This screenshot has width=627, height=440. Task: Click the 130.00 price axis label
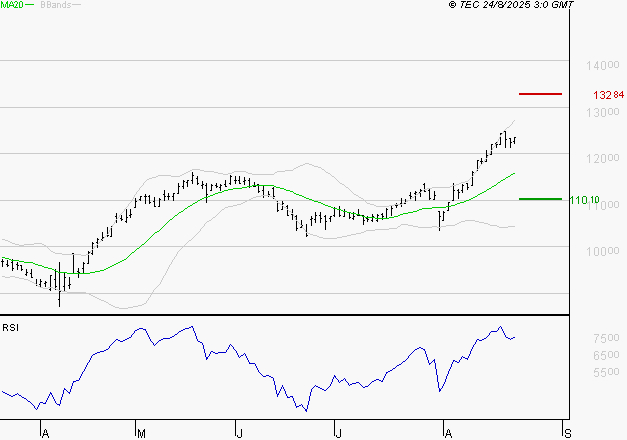pyautogui.click(x=603, y=112)
